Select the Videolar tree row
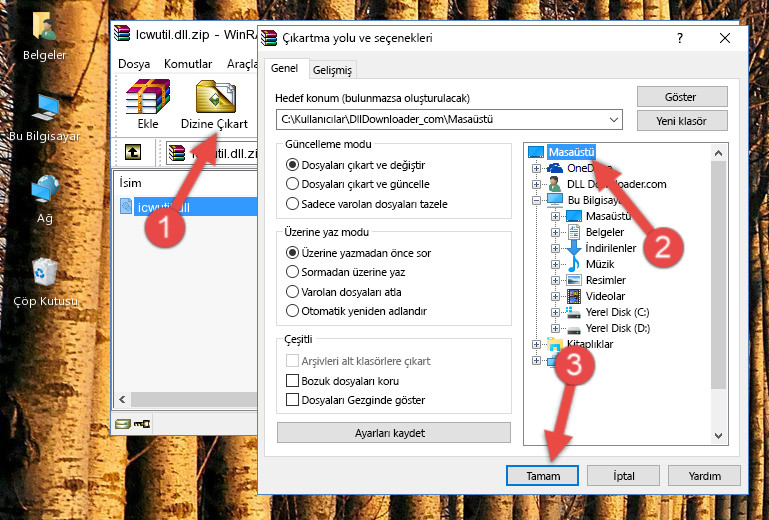 [606, 296]
